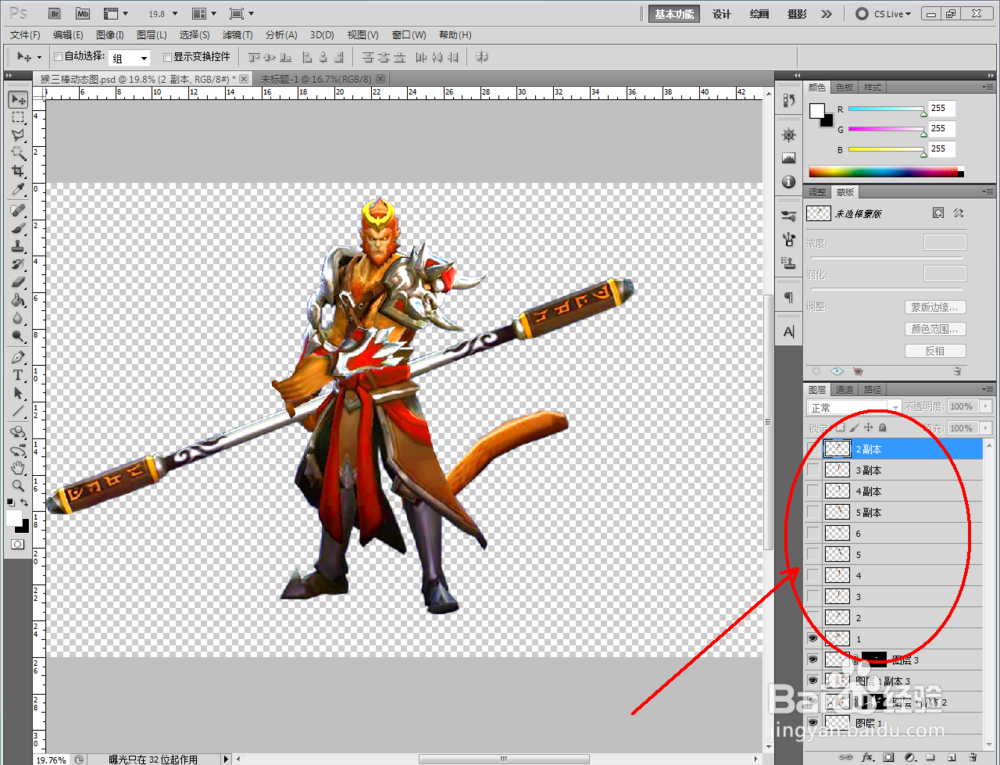Open the blend mode 正常 dropdown
Viewport: 1000px width, 765px height.
[x=854, y=407]
